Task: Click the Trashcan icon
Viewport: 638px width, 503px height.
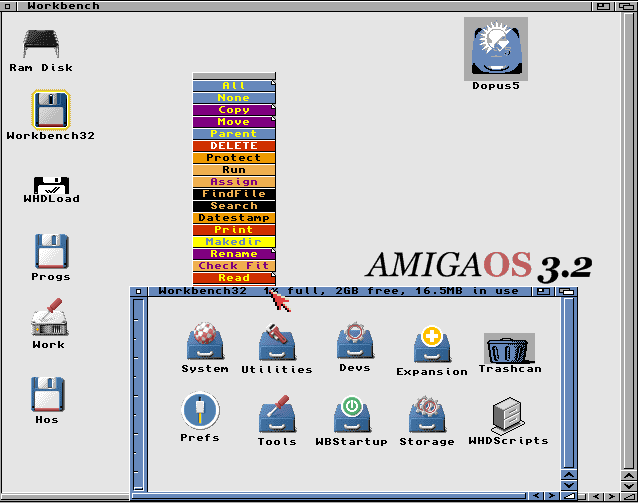Action: tap(509, 348)
